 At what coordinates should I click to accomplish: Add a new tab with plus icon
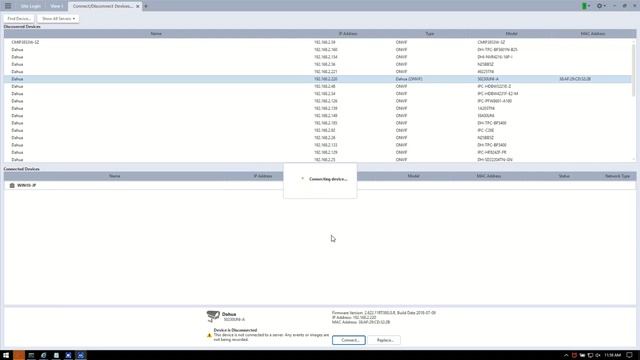pyautogui.click(x=146, y=6)
